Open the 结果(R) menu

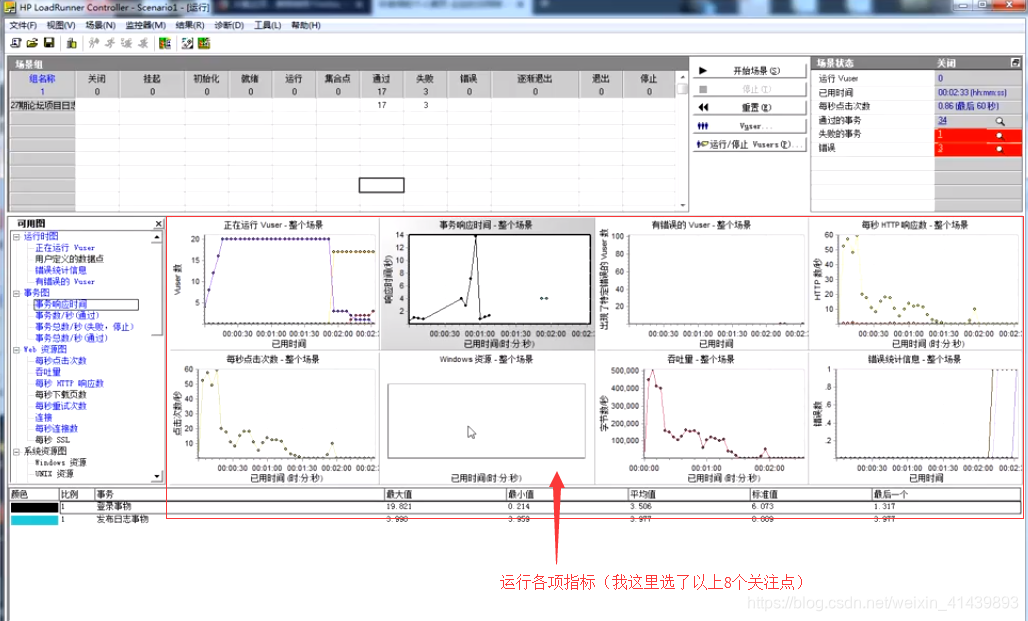(x=190, y=25)
